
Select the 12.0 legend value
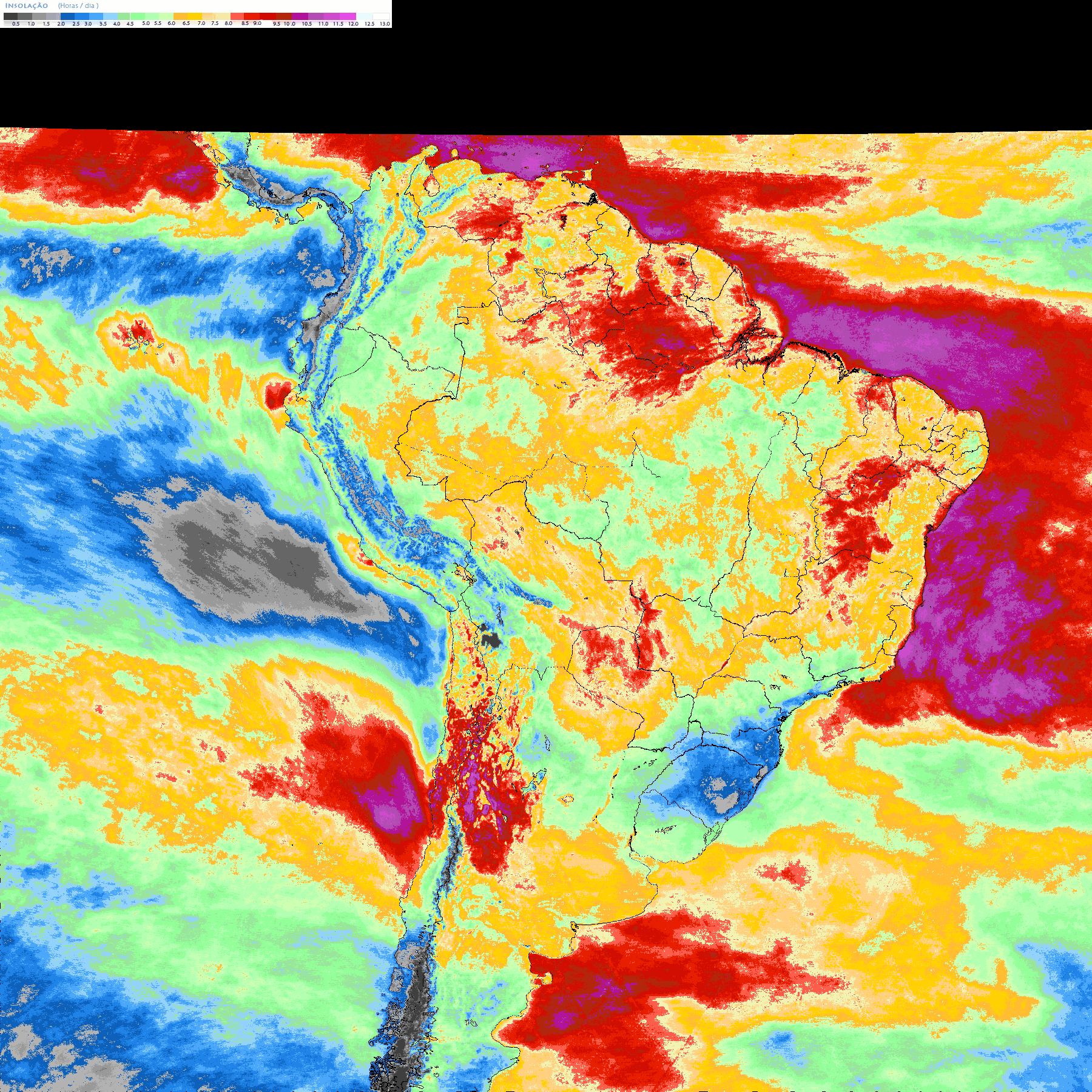[x=353, y=24]
